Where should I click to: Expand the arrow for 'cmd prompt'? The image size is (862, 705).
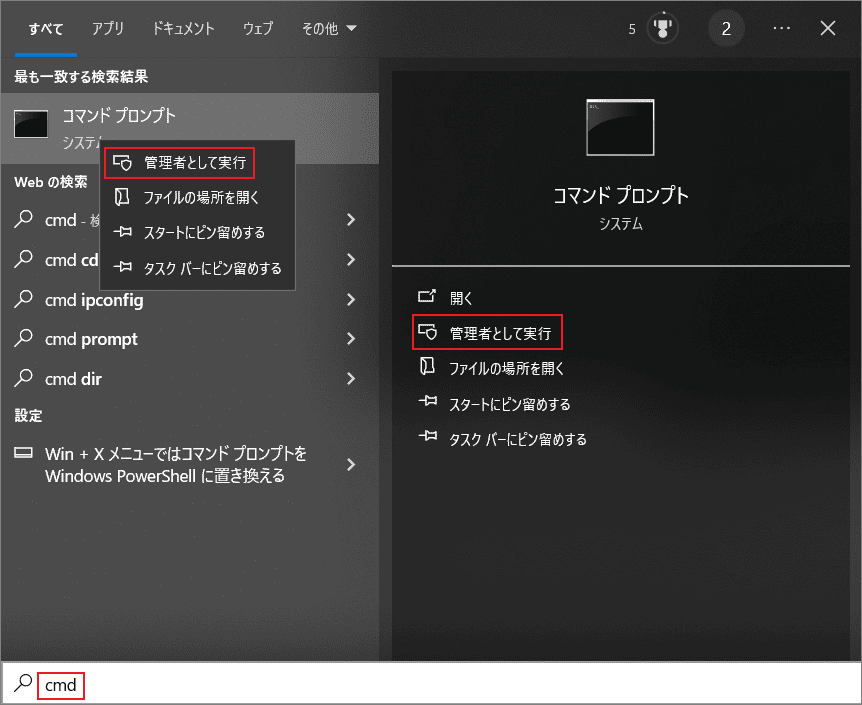pyautogui.click(x=351, y=339)
